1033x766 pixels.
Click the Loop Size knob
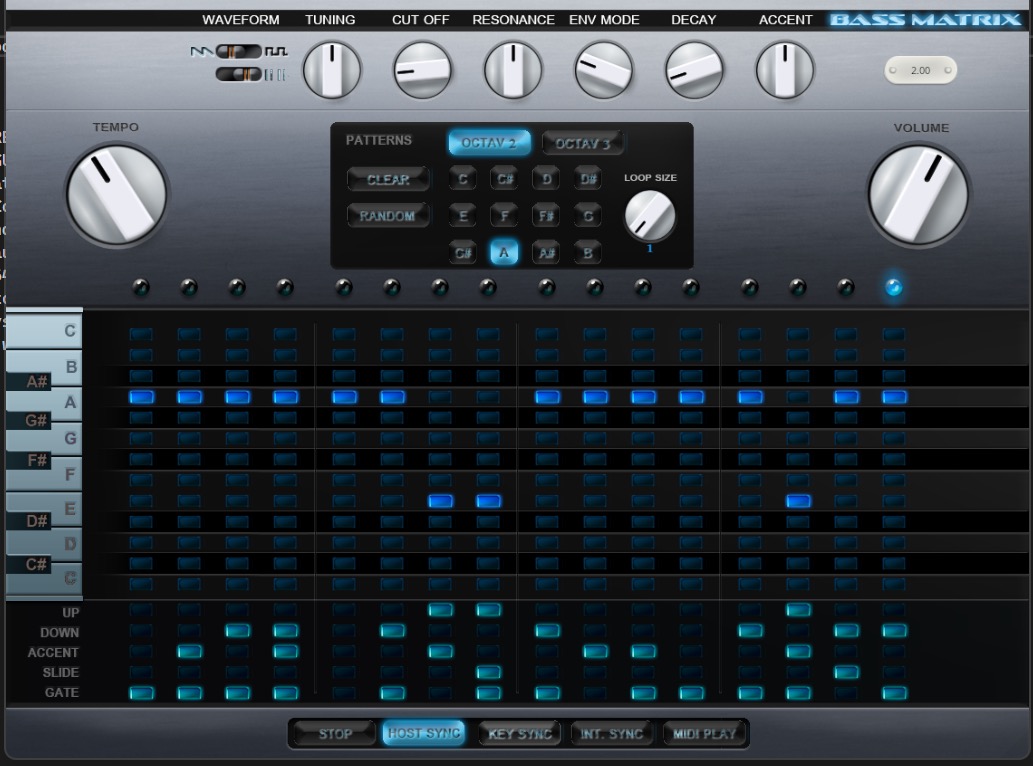pos(650,215)
